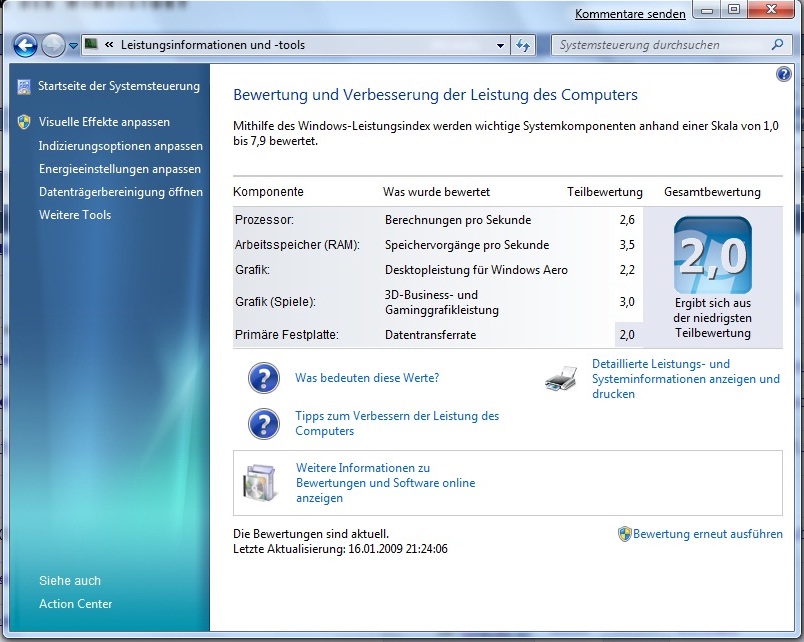The height and width of the screenshot is (642, 804).
Task: Select the Leistungsinformationen und -tools breadcrumb
Action: 213,45
